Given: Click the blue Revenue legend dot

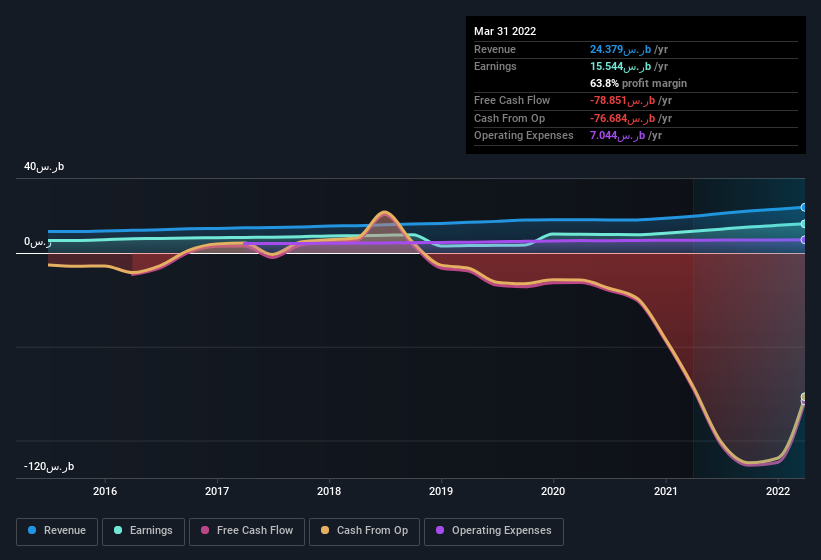Looking at the screenshot, I should [x=32, y=530].
